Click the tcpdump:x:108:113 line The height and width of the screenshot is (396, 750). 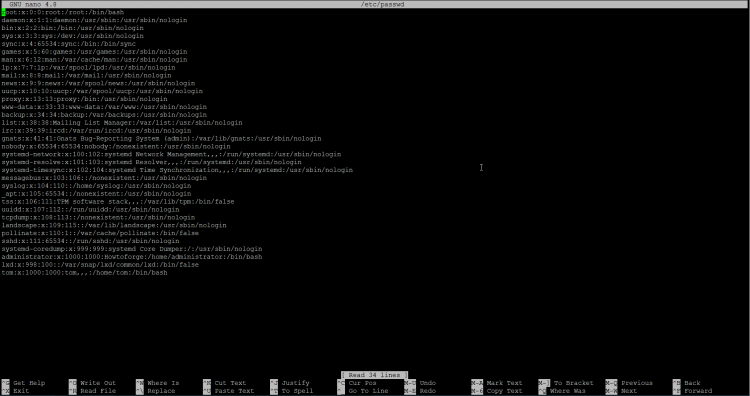pyautogui.click(x=98, y=218)
